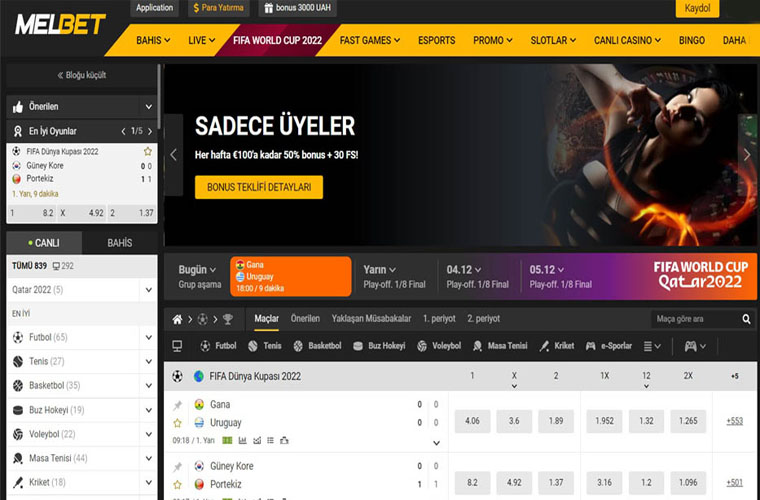The width and height of the screenshot is (760, 500).
Task: Go to next banner slide
Action: [747, 155]
